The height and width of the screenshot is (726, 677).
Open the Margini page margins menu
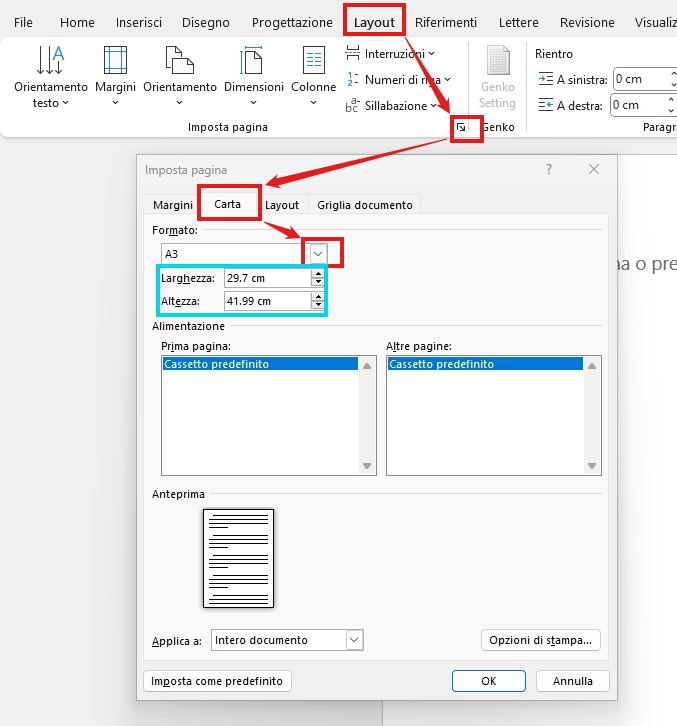[115, 75]
